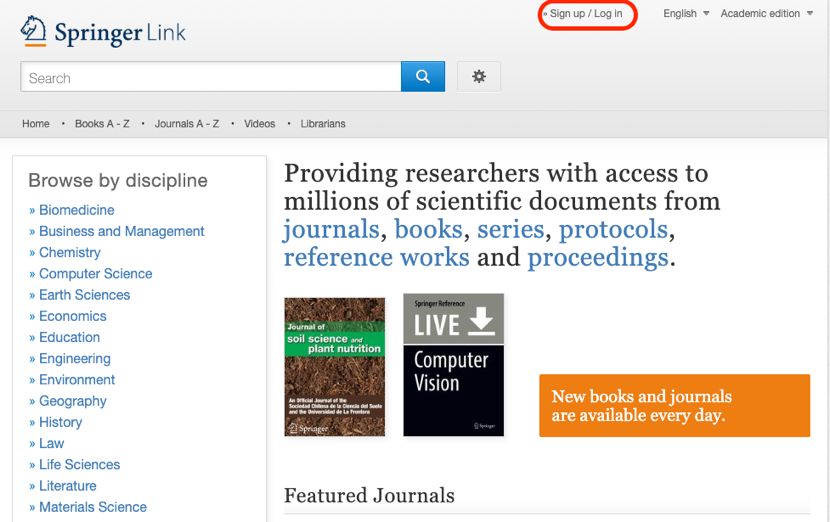Open the English language dropdown

[x=686, y=14]
